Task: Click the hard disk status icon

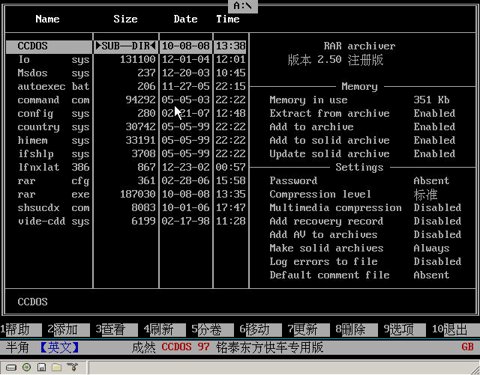Action: pyautogui.click(x=11, y=368)
